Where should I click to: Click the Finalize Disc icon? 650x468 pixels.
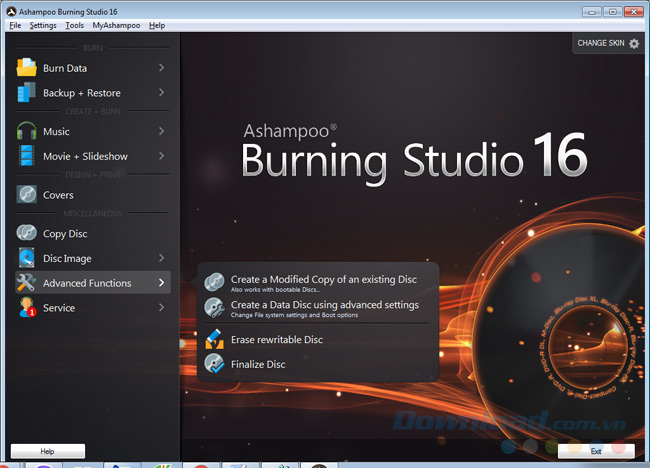click(x=214, y=365)
